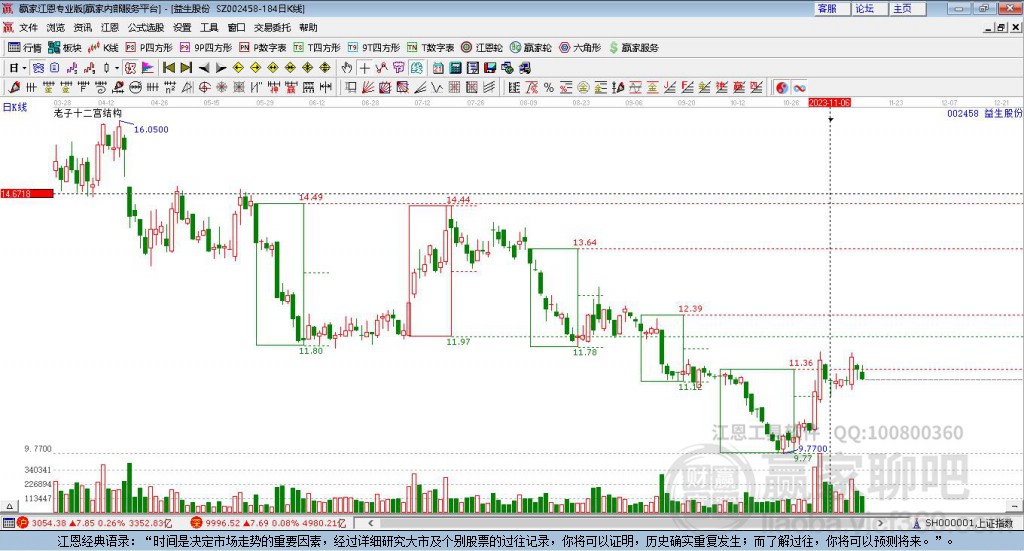Click the 002458 益生股份 stock label
Image resolution: width=1024 pixels, height=551 pixels.
pos(984,113)
